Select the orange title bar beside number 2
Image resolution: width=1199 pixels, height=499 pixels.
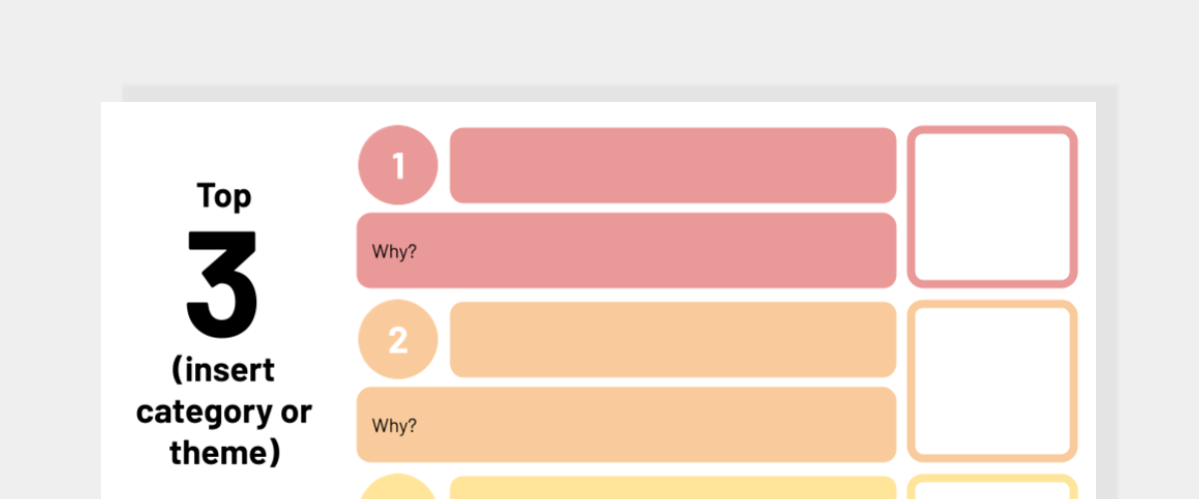pos(673,339)
